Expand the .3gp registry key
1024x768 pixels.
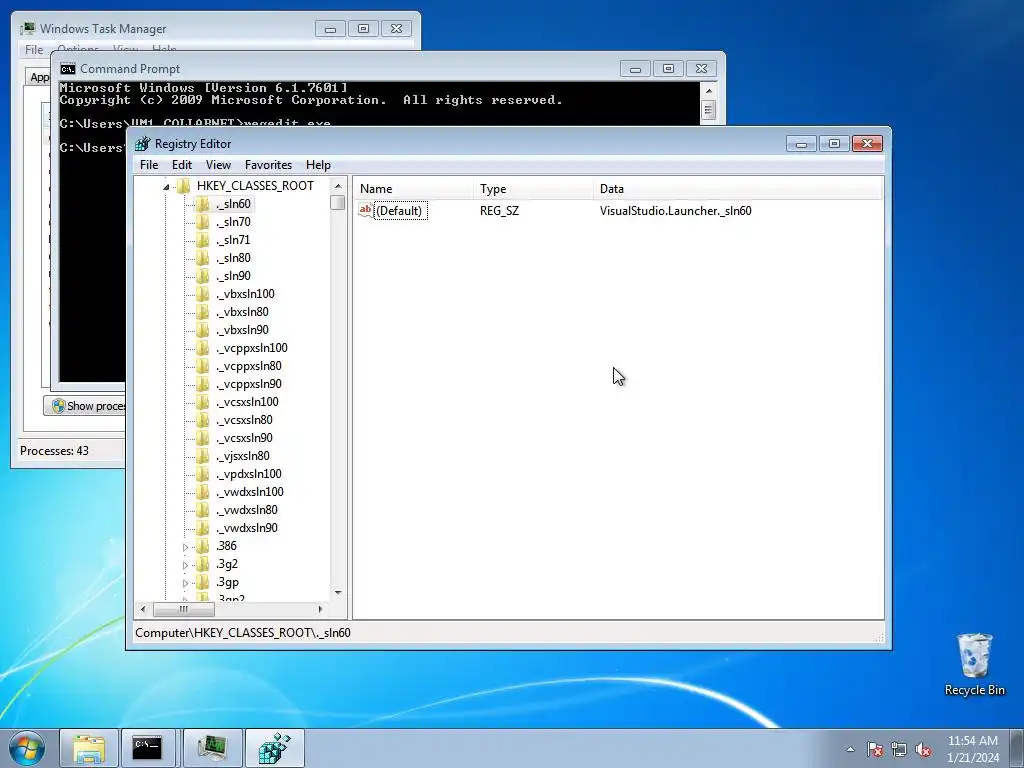(185, 583)
